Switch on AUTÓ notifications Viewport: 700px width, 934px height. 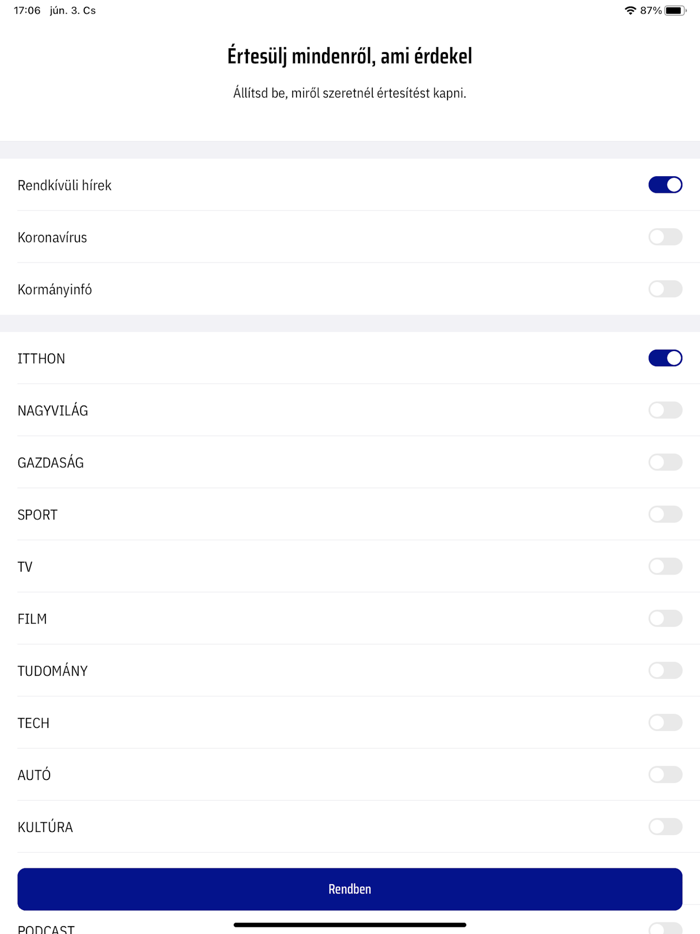click(x=665, y=774)
